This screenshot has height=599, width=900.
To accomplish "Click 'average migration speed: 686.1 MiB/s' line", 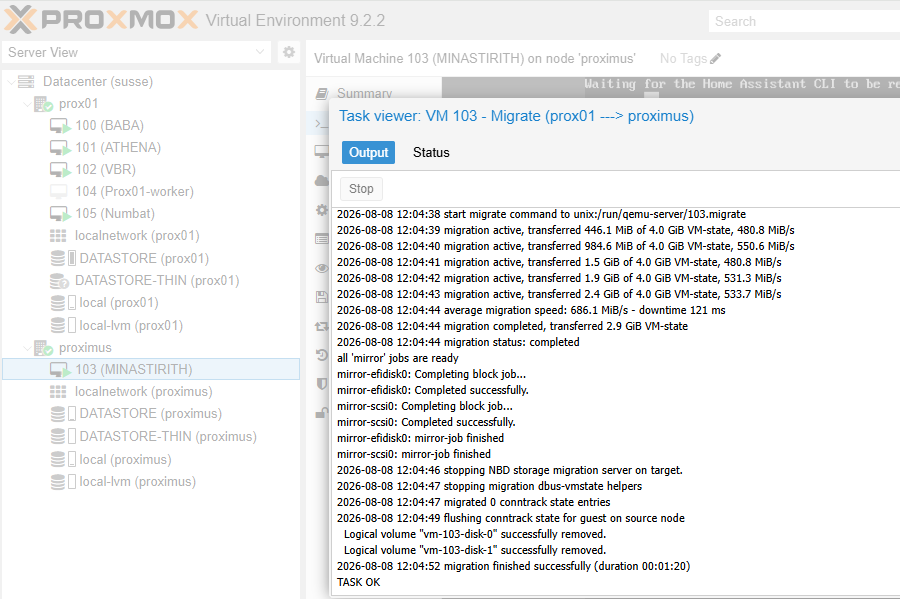I will (x=531, y=310).
